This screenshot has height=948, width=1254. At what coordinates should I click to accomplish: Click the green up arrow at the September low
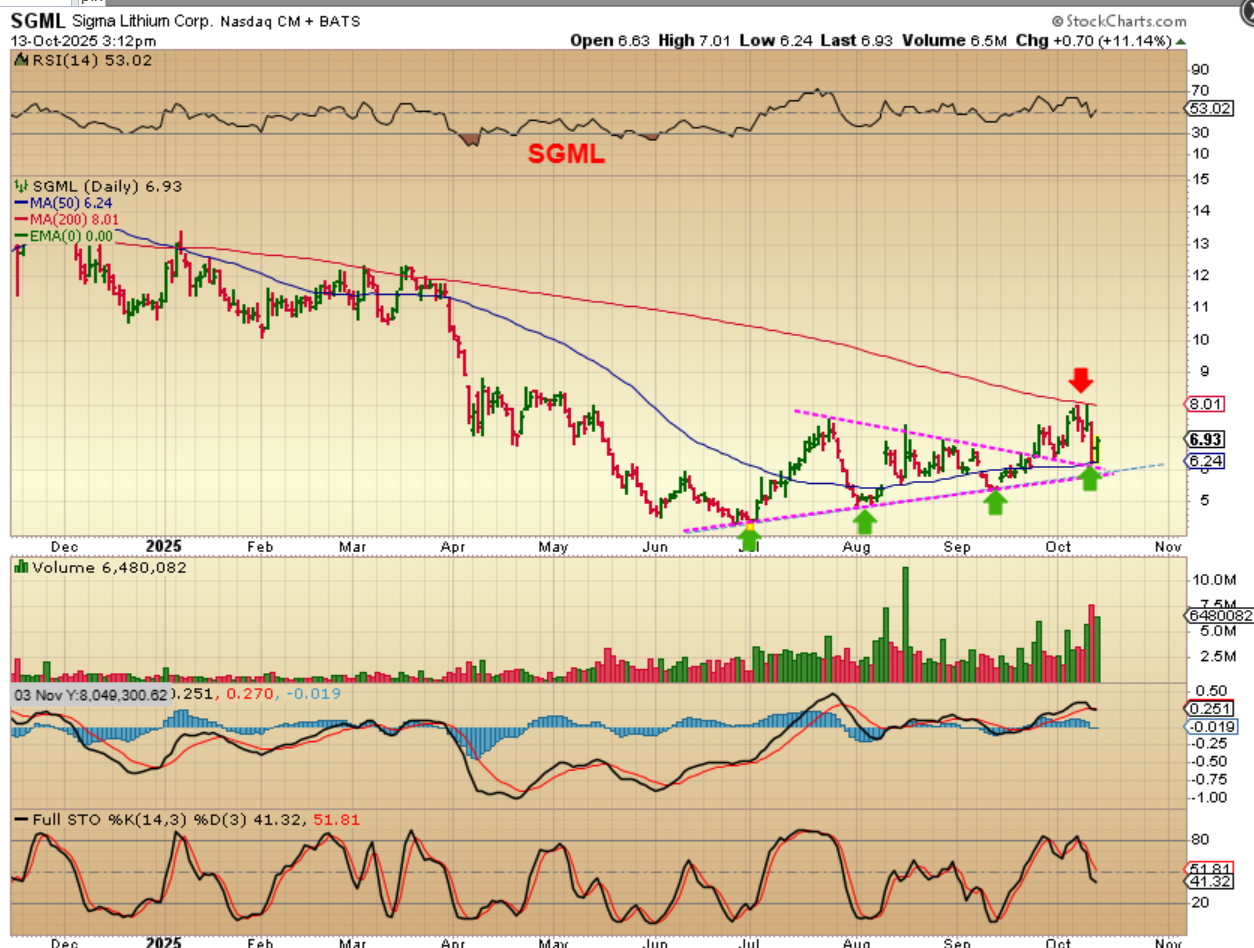click(994, 502)
